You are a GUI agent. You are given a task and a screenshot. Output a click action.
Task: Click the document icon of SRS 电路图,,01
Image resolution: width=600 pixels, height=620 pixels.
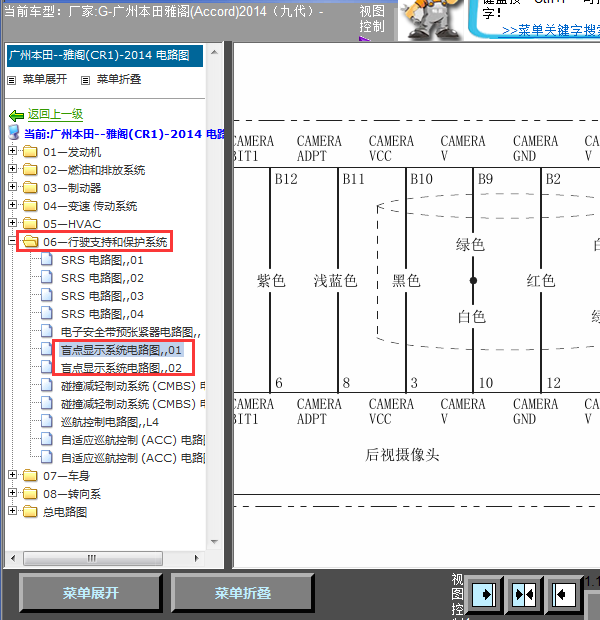coord(47,259)
